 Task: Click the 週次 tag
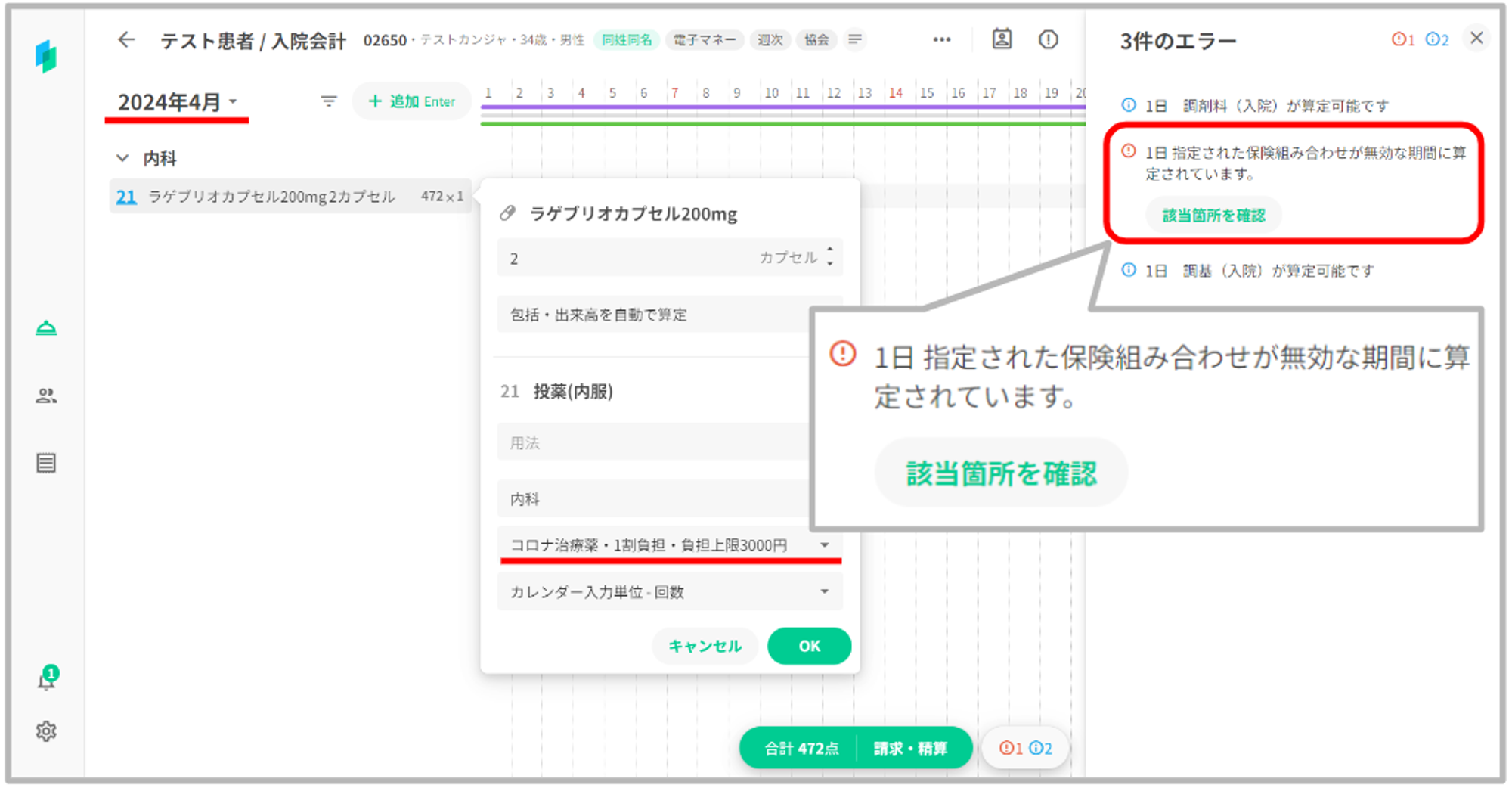click(770, 39)
